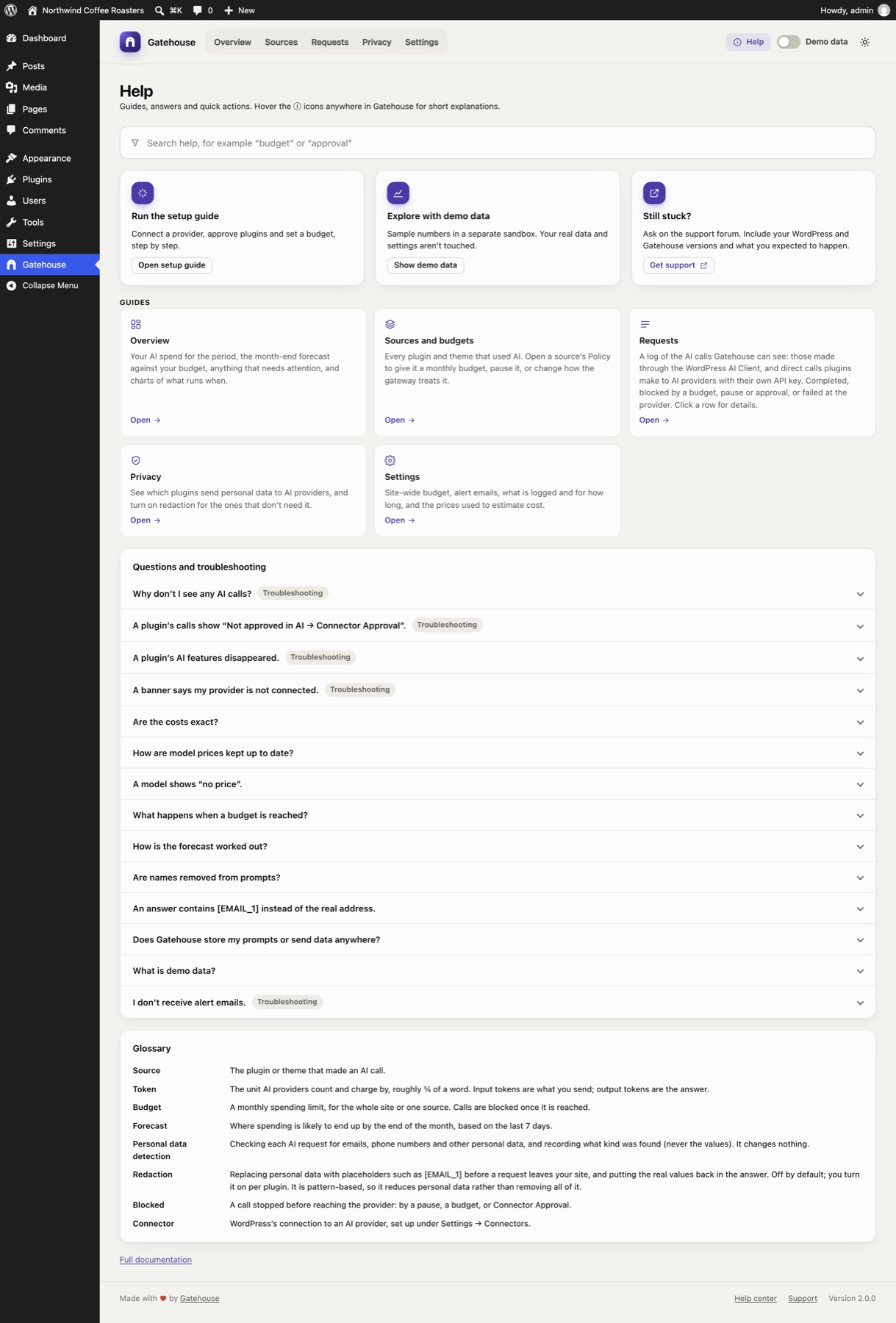The height and width of the screenshot is (1323, 896).
Task: Click the WordPress logo in admin bar
Action: 11,10
